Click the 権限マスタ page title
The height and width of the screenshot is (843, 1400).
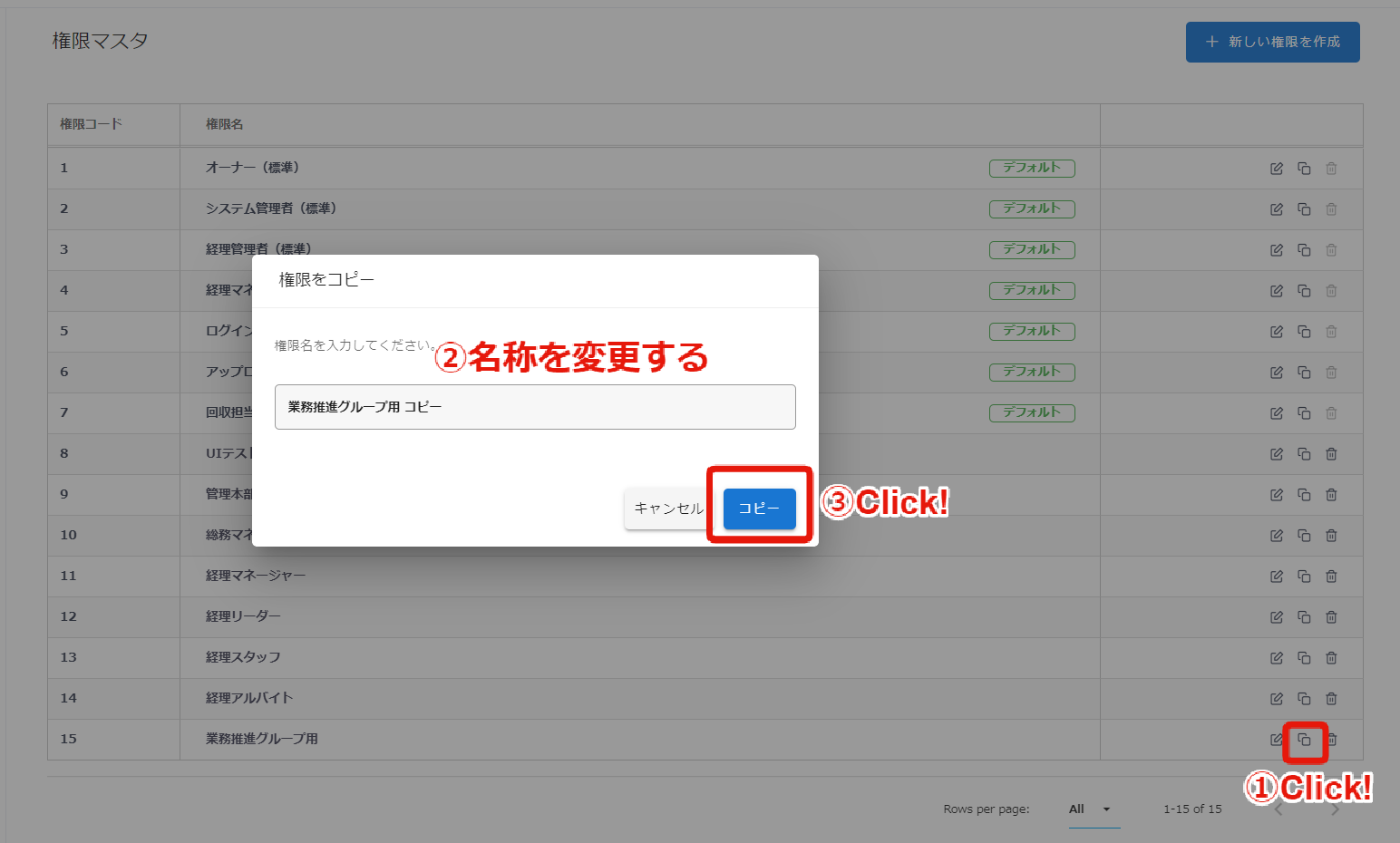(100, 41)
